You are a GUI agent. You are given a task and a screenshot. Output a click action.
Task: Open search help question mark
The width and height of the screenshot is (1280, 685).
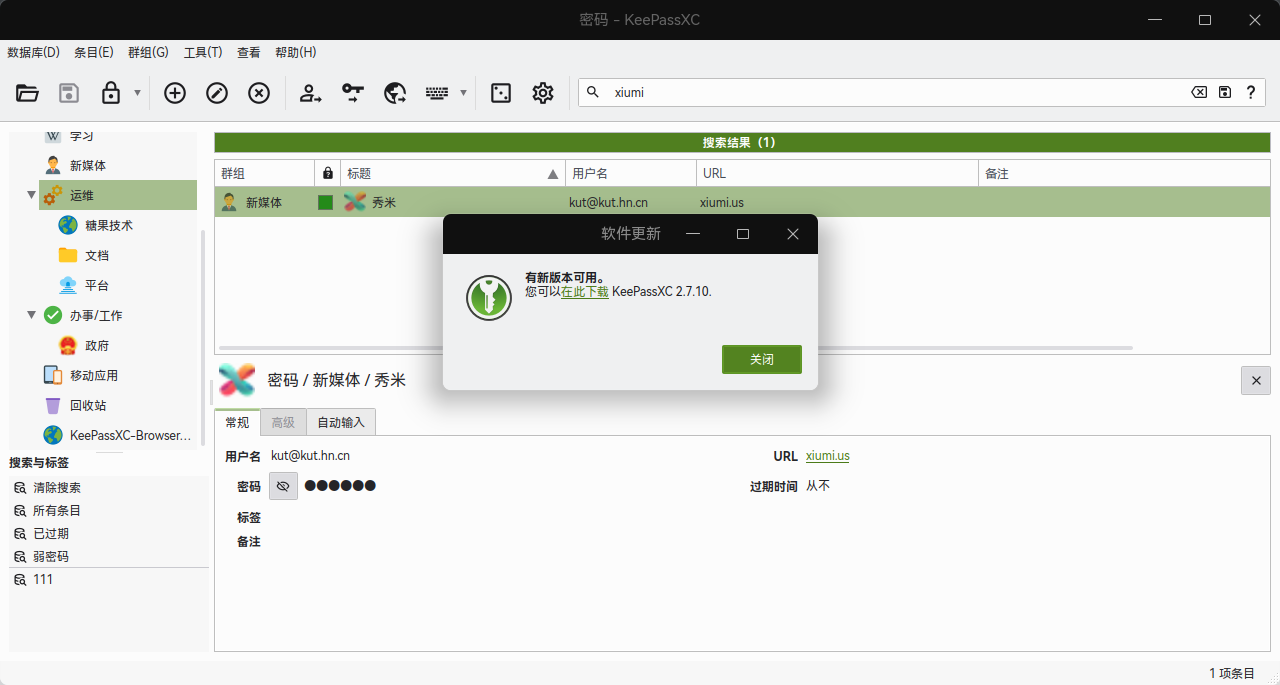1251,92
